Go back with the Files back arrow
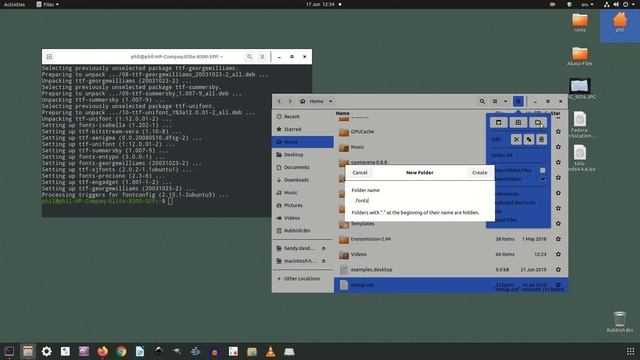Viewport: 640px width, 360px height. coord(279,101)
